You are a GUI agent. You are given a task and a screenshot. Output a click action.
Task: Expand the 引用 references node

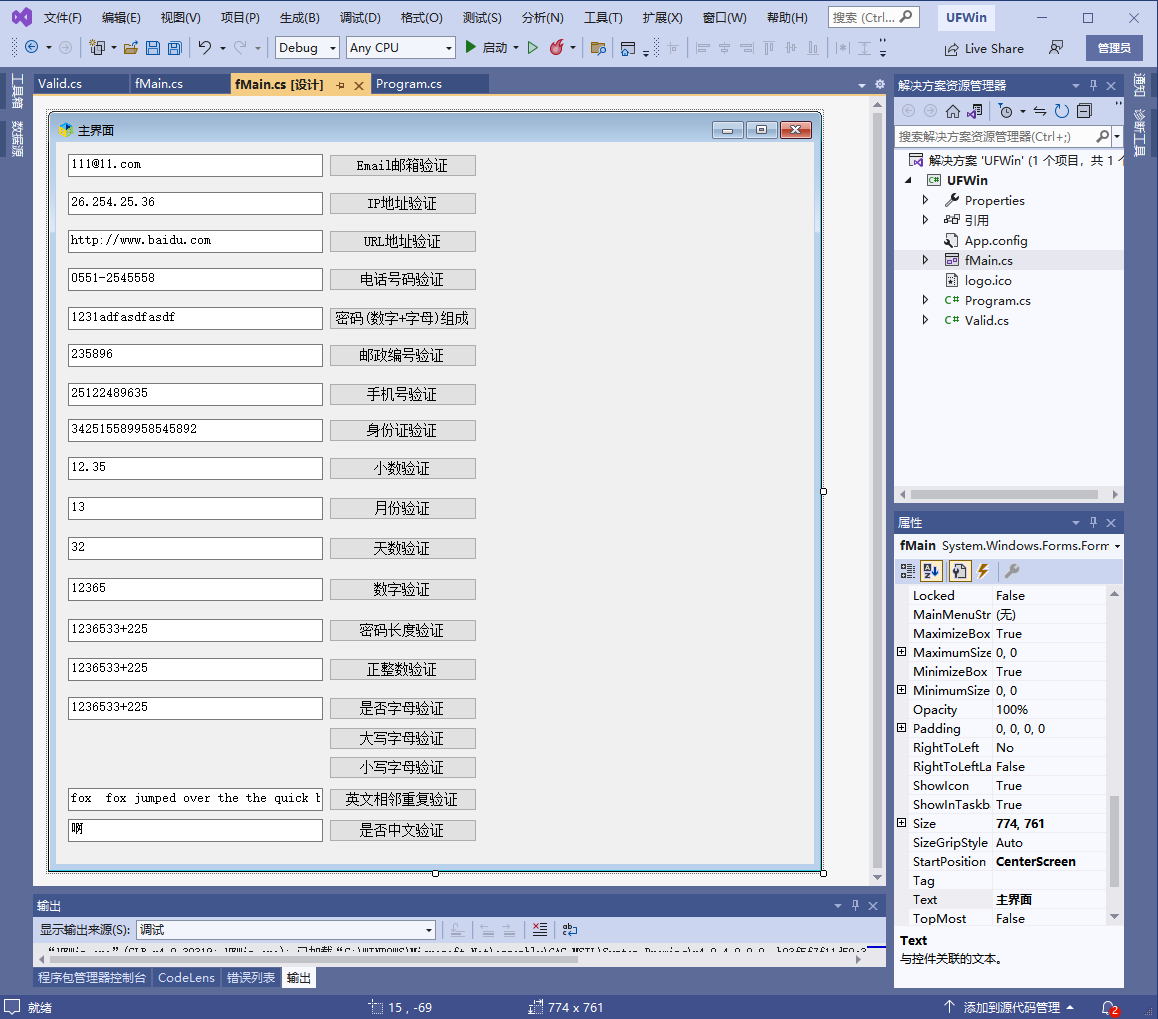pyautogui.click(x=925, y=220)
